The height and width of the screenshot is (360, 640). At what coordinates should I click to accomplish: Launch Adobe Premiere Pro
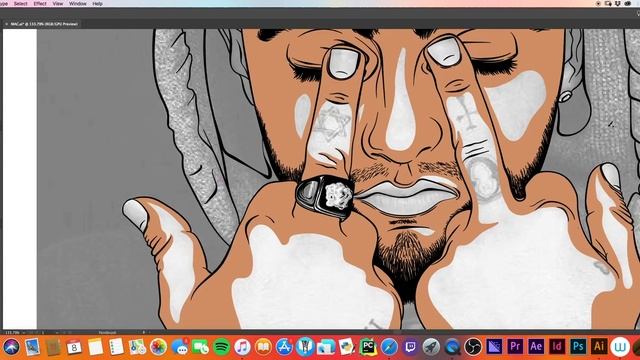coord(515,347)
